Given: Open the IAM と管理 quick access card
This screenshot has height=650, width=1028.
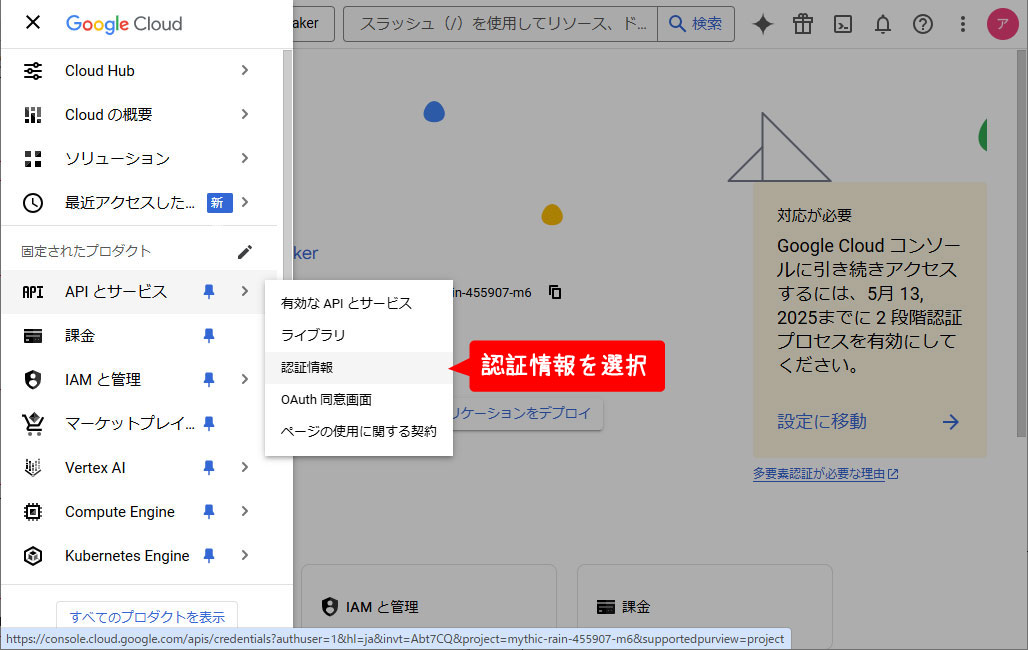Looking at the screenshot, I should (429, 607).
